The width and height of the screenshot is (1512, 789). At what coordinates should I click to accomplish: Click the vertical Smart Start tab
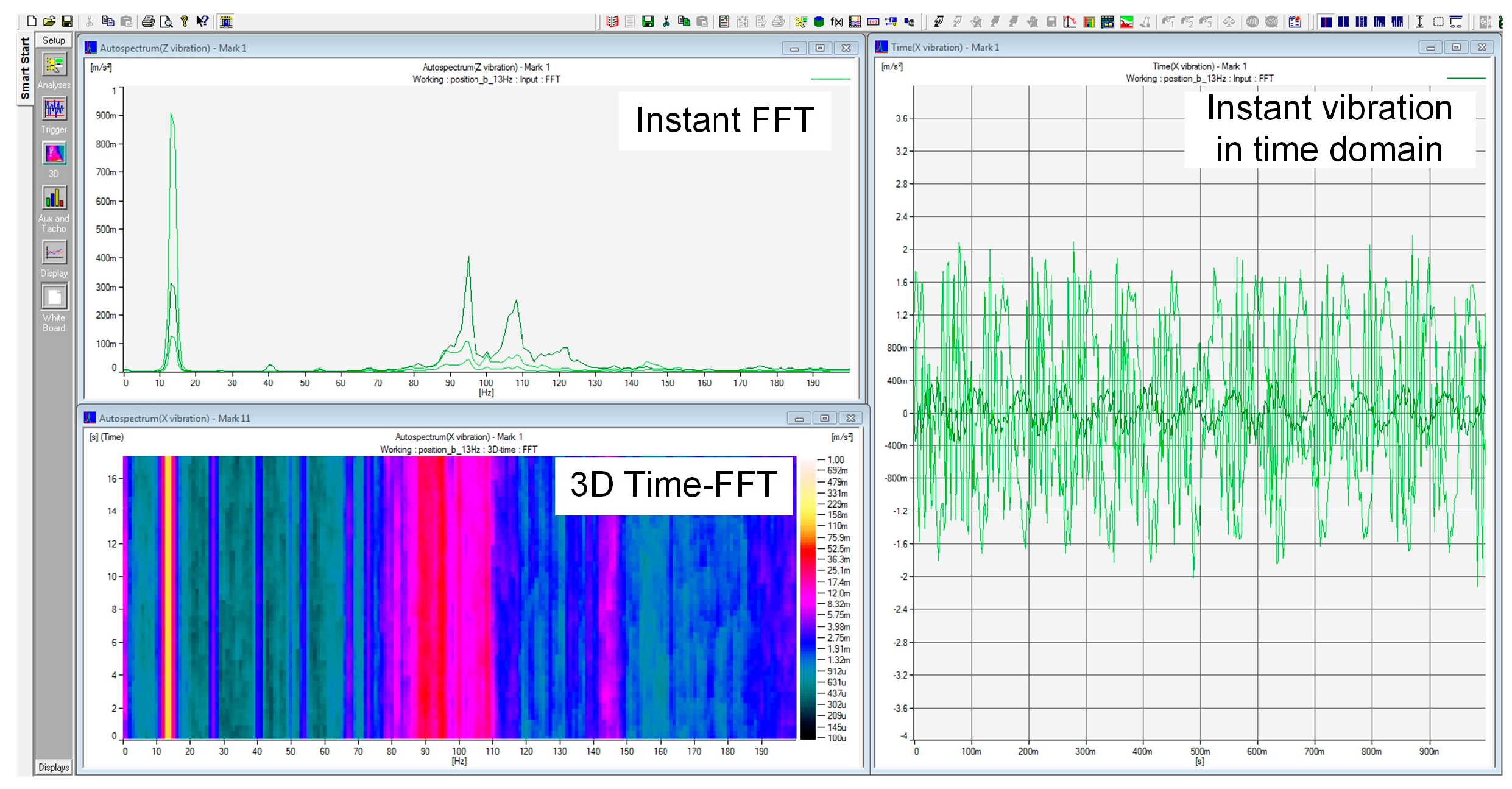pyautogui.click(x=25, y=68)
